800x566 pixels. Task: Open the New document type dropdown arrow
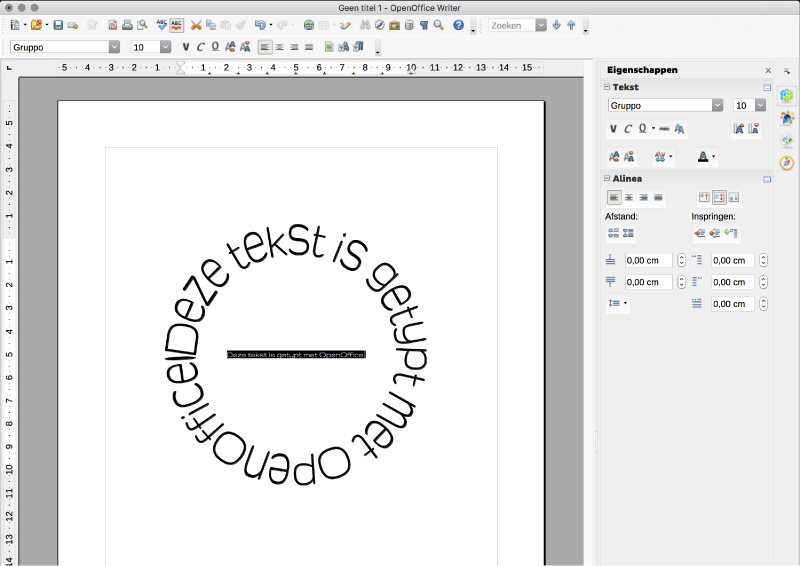[25, 25]
